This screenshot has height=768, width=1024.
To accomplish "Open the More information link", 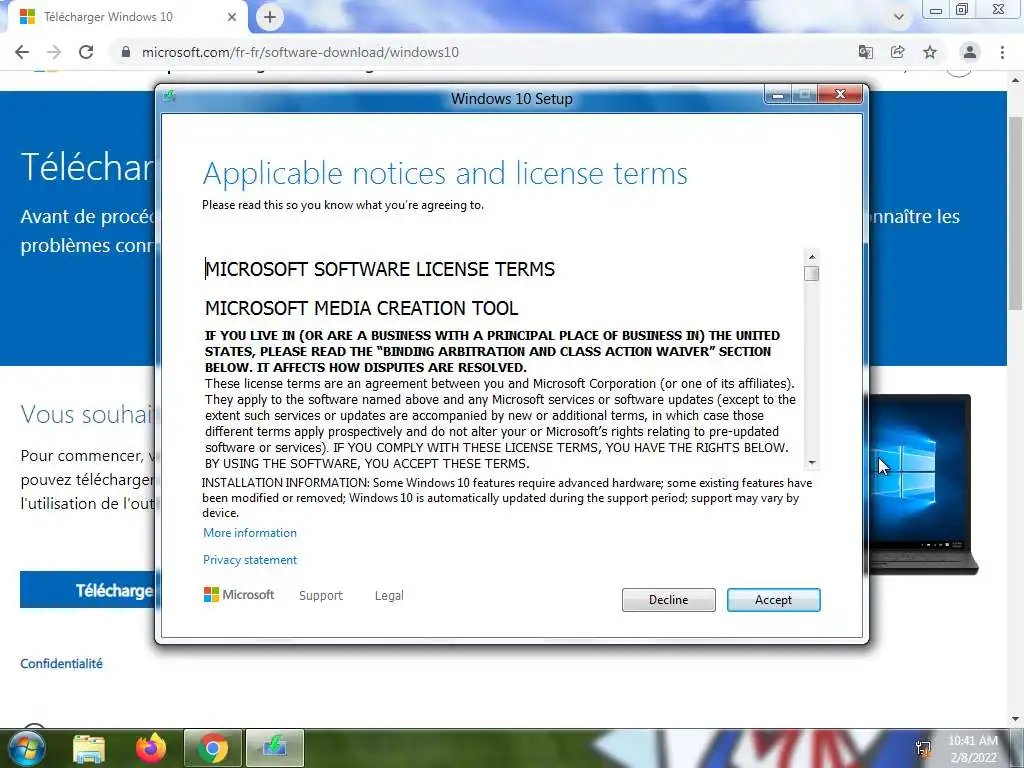I will [x=249, y=533].
